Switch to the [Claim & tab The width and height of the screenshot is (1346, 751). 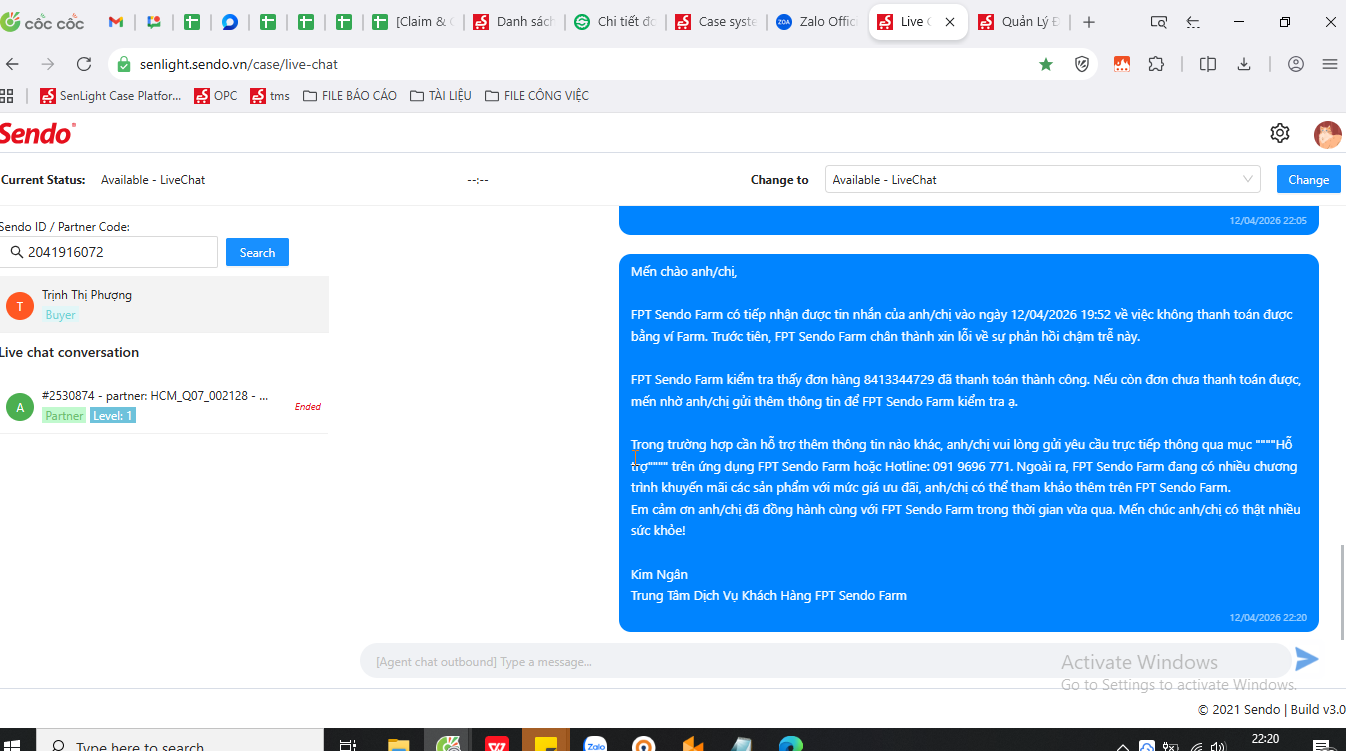tap(413, 22)
